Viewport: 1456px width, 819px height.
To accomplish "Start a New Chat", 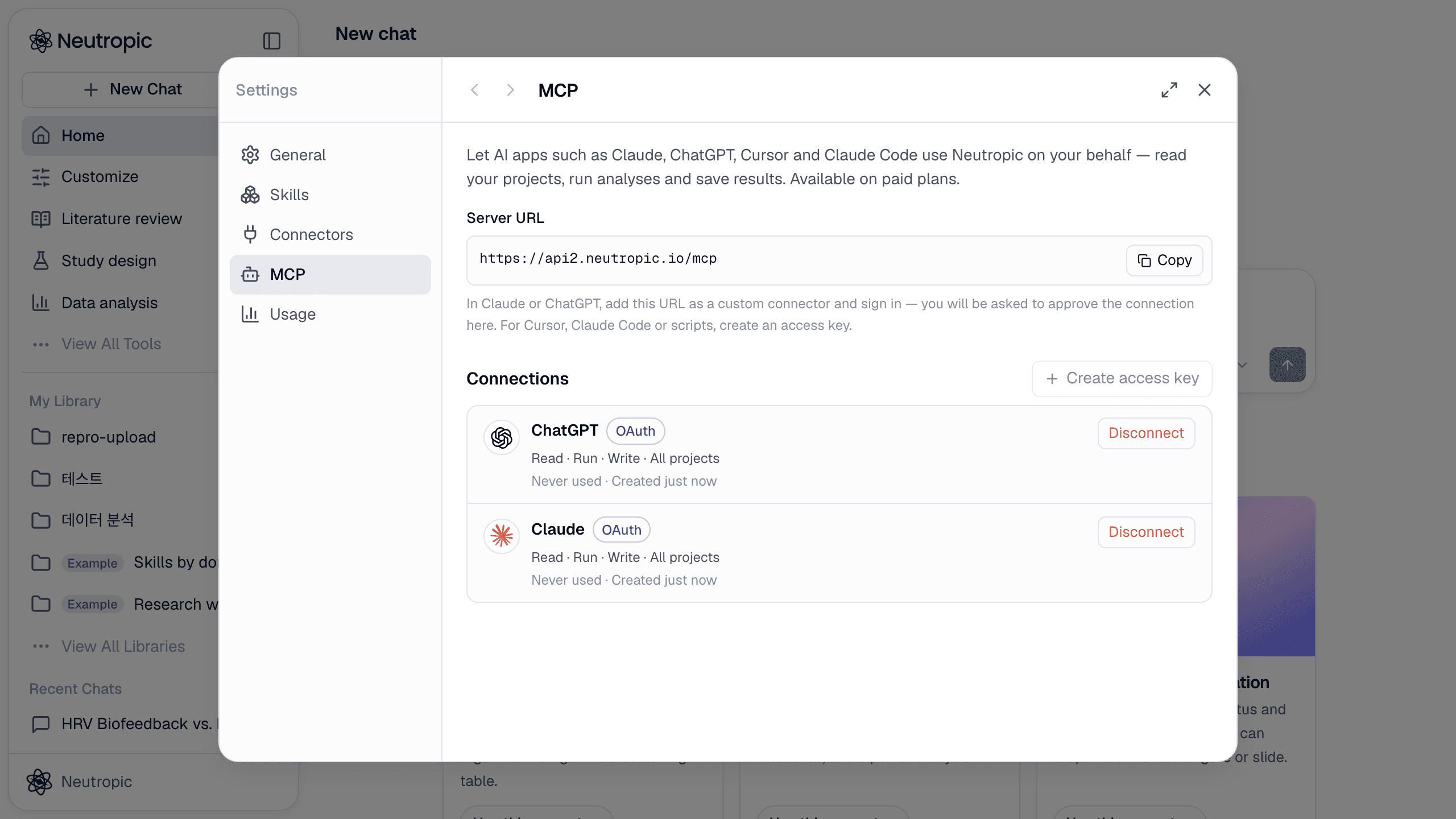I will pos(121,89).
